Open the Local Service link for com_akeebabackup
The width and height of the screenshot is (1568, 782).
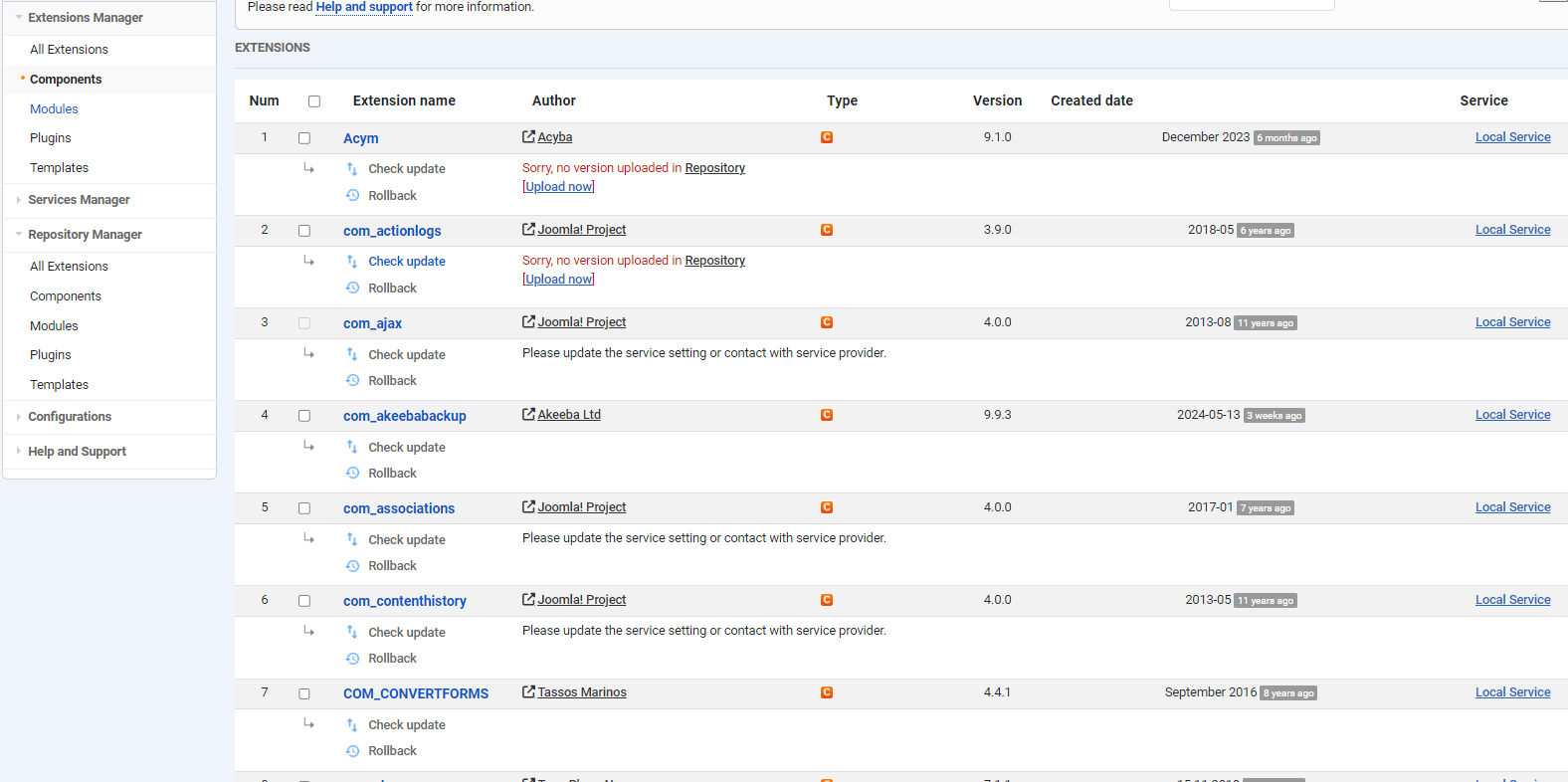click(x=1512, y=415)
